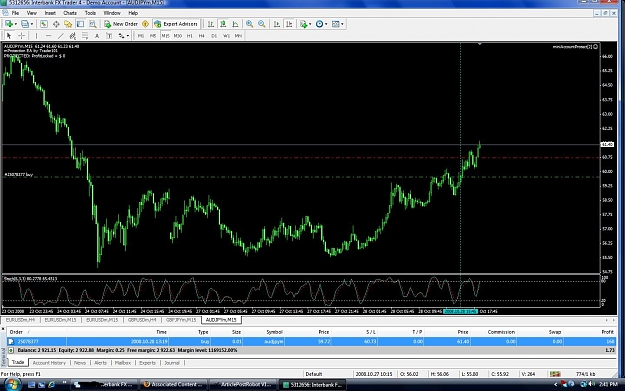Select the Equidistant Channel tool
Viewport: 625px width, 391px height.
pyautogui.click(x=73, y=36)
